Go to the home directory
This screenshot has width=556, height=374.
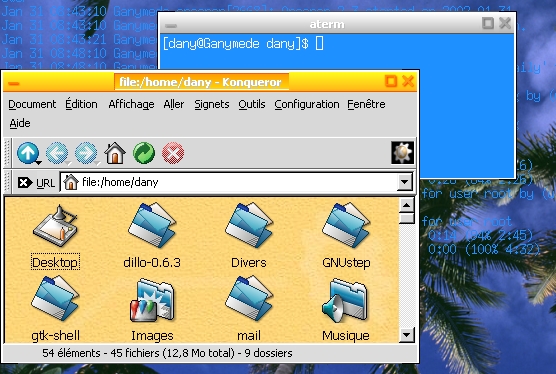tap(115, 153)
